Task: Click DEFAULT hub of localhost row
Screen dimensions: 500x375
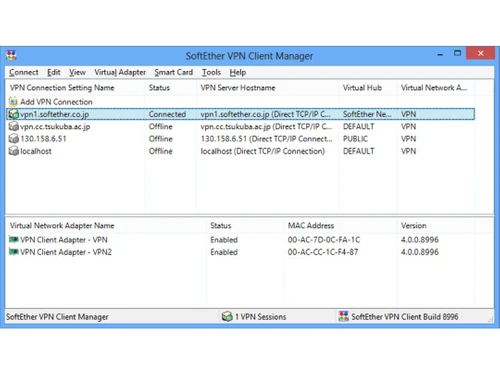Action: click(359, 151)
